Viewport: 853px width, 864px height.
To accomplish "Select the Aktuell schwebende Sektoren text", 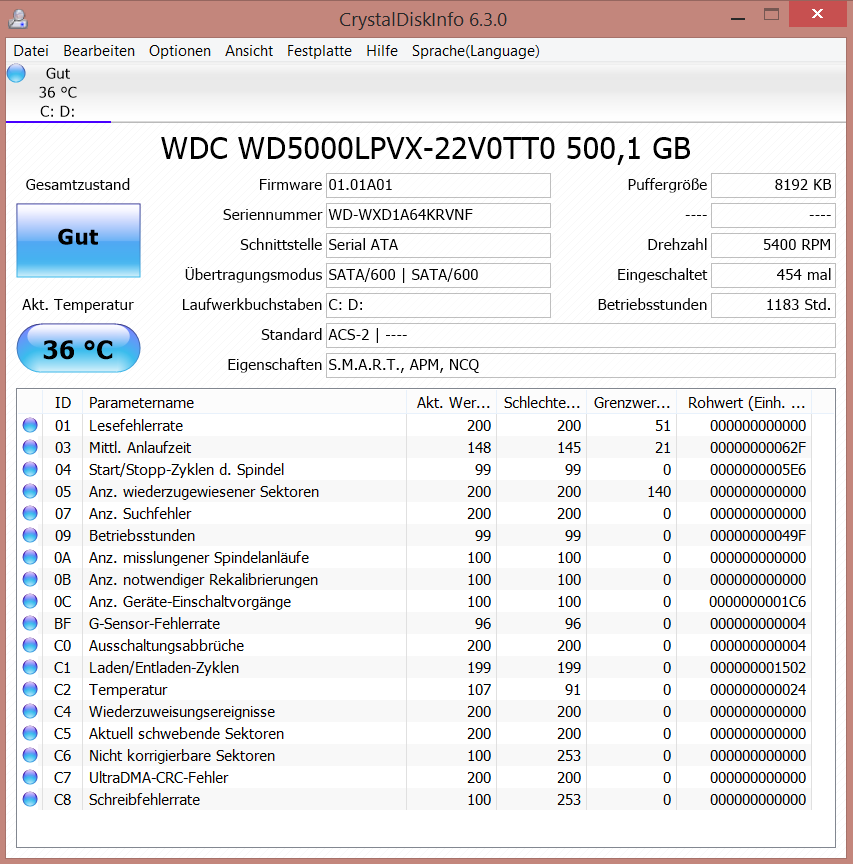I will tap(186, 733).
